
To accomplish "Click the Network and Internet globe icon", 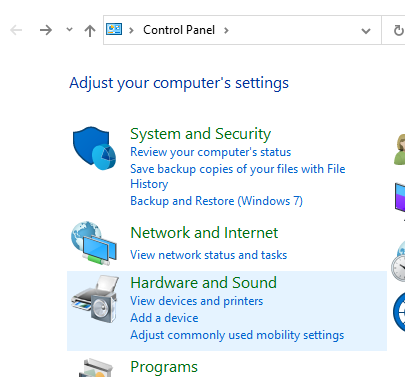I will [94, 243].
